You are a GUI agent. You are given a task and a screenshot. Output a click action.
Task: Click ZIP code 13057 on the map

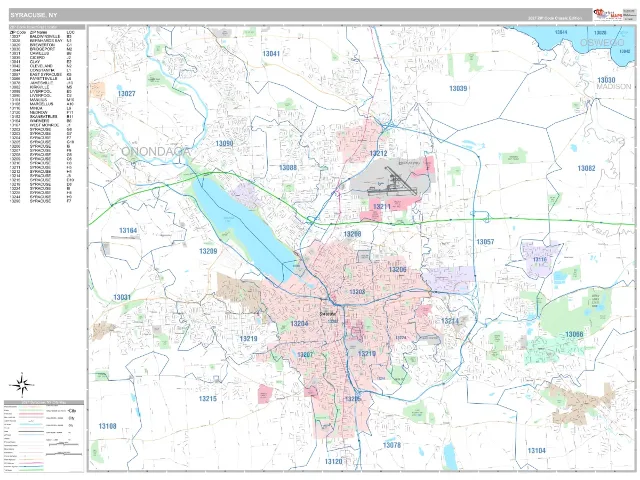485,242
